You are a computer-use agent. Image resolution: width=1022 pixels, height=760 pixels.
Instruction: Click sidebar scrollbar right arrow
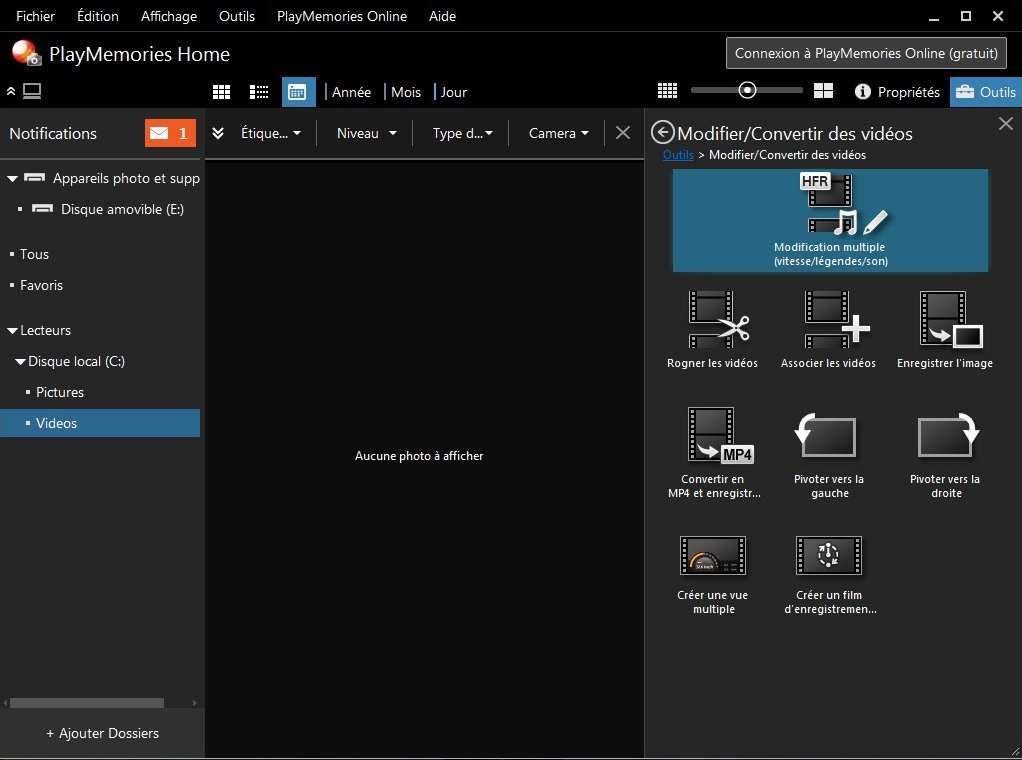coord(194,703)
